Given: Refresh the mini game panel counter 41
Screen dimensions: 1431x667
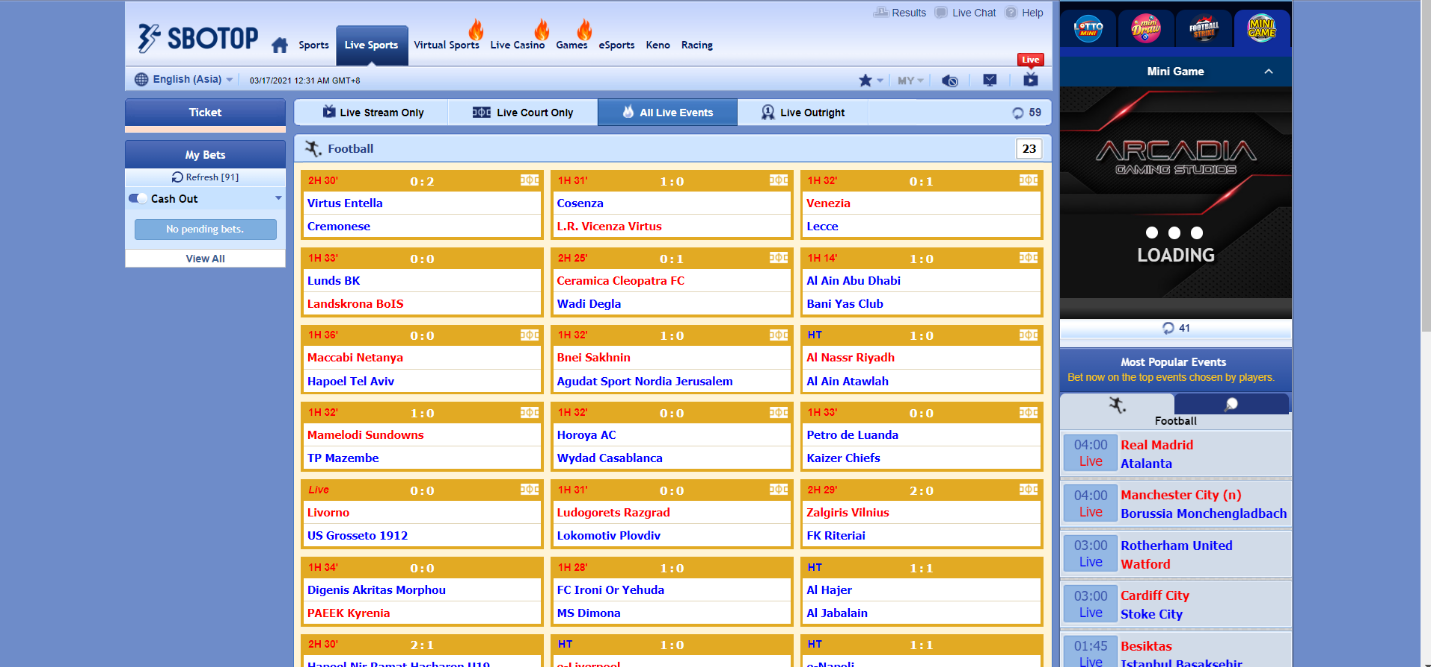Looking at the screenshot, I should coord(1175,328).
